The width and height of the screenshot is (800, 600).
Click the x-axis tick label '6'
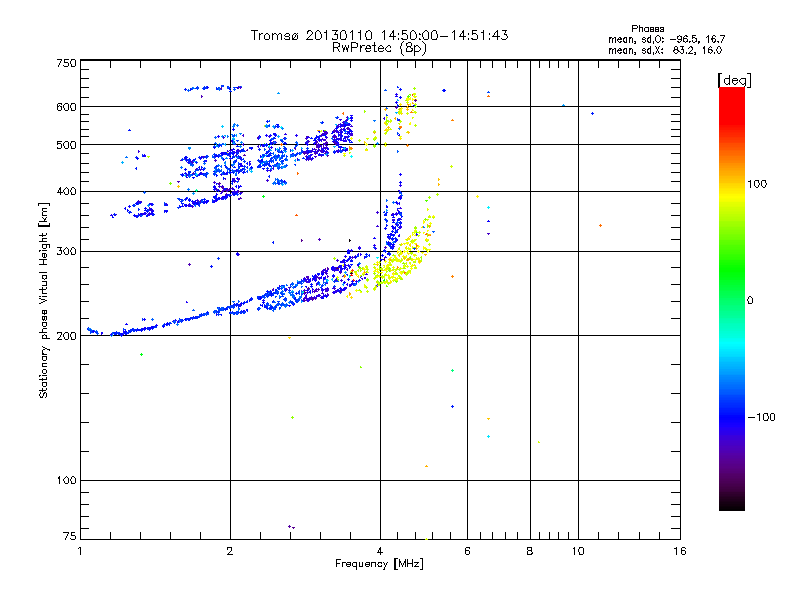click(x=467, y=551)
